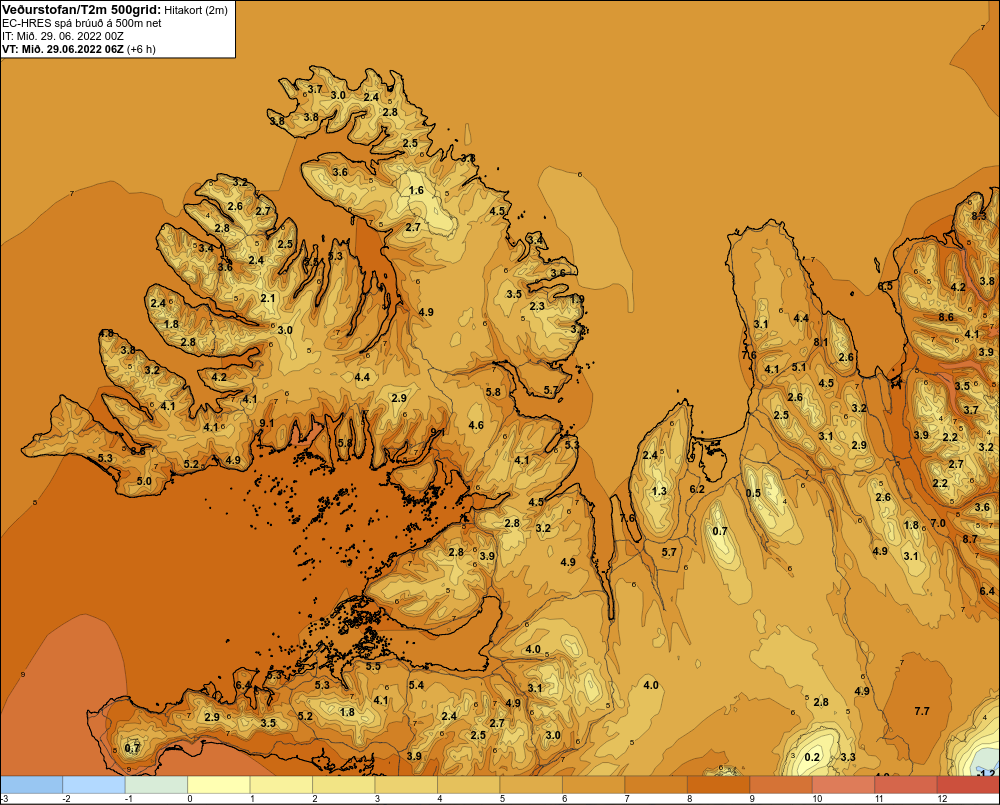Click the 5.0 temperature value on map
This screenshot has width=1000, height=805.
point(144,481)
